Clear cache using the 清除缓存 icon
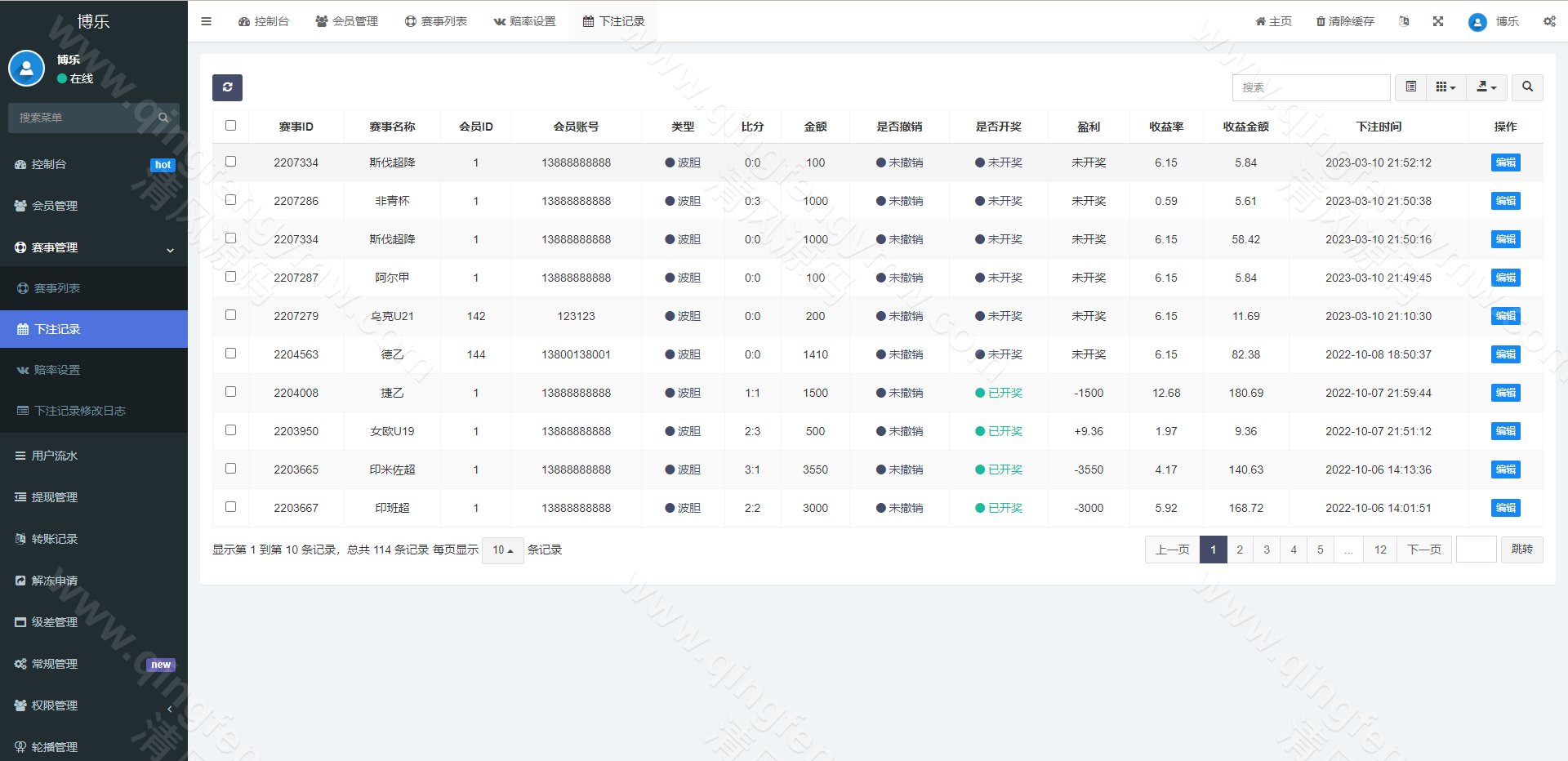This screenshot has height=761, width=1568. [x=1343, y=21]
